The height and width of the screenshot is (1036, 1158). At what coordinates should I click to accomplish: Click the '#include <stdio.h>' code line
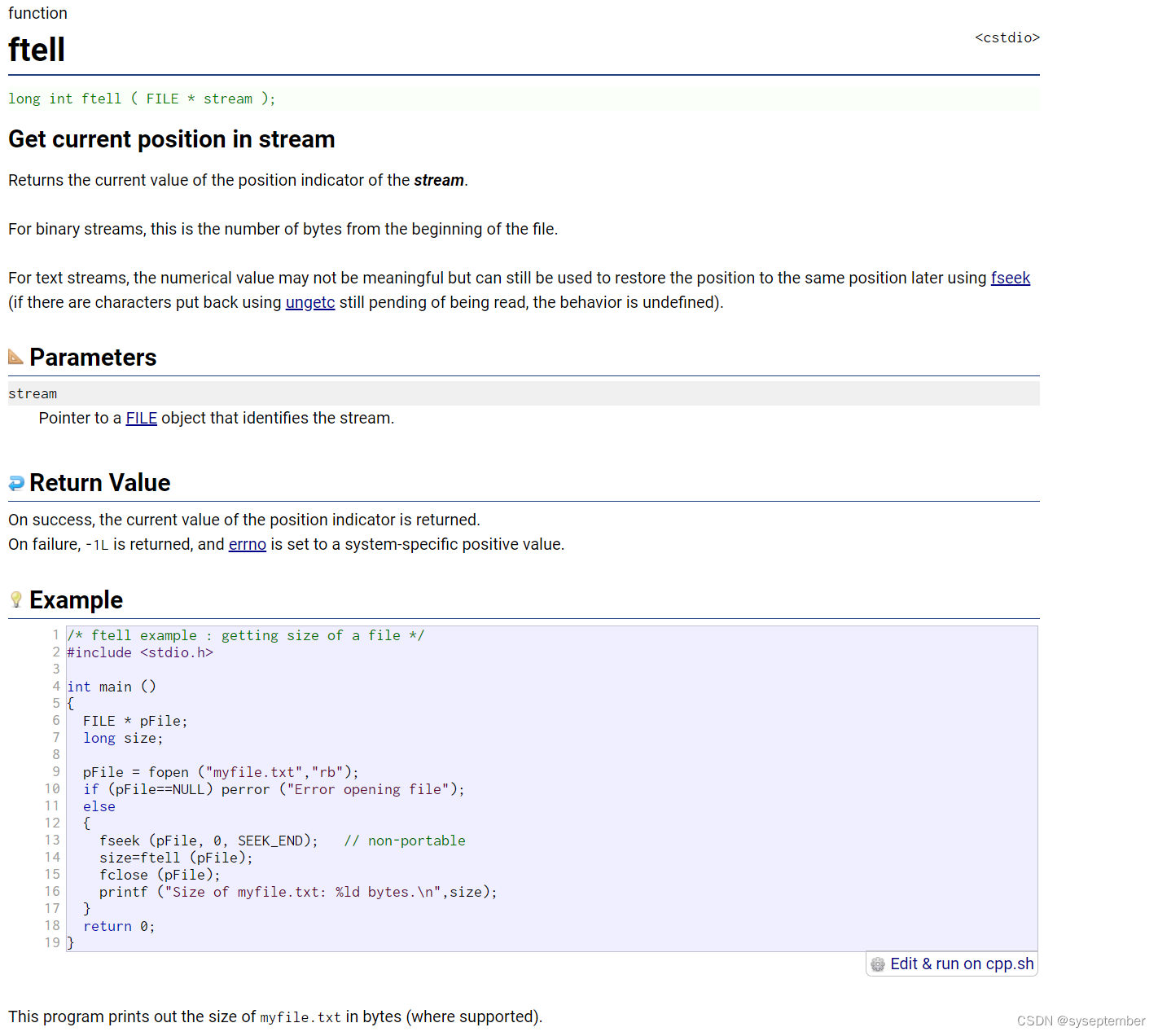(x=140, y=652)
